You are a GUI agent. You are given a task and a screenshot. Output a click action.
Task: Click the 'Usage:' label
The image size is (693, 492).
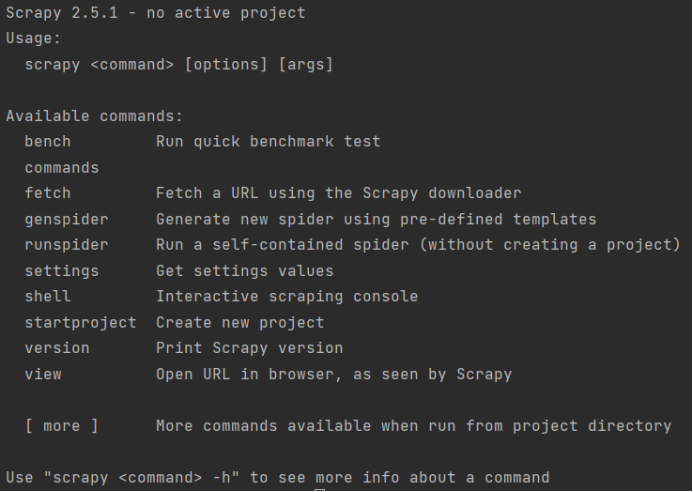coord(33,39)
